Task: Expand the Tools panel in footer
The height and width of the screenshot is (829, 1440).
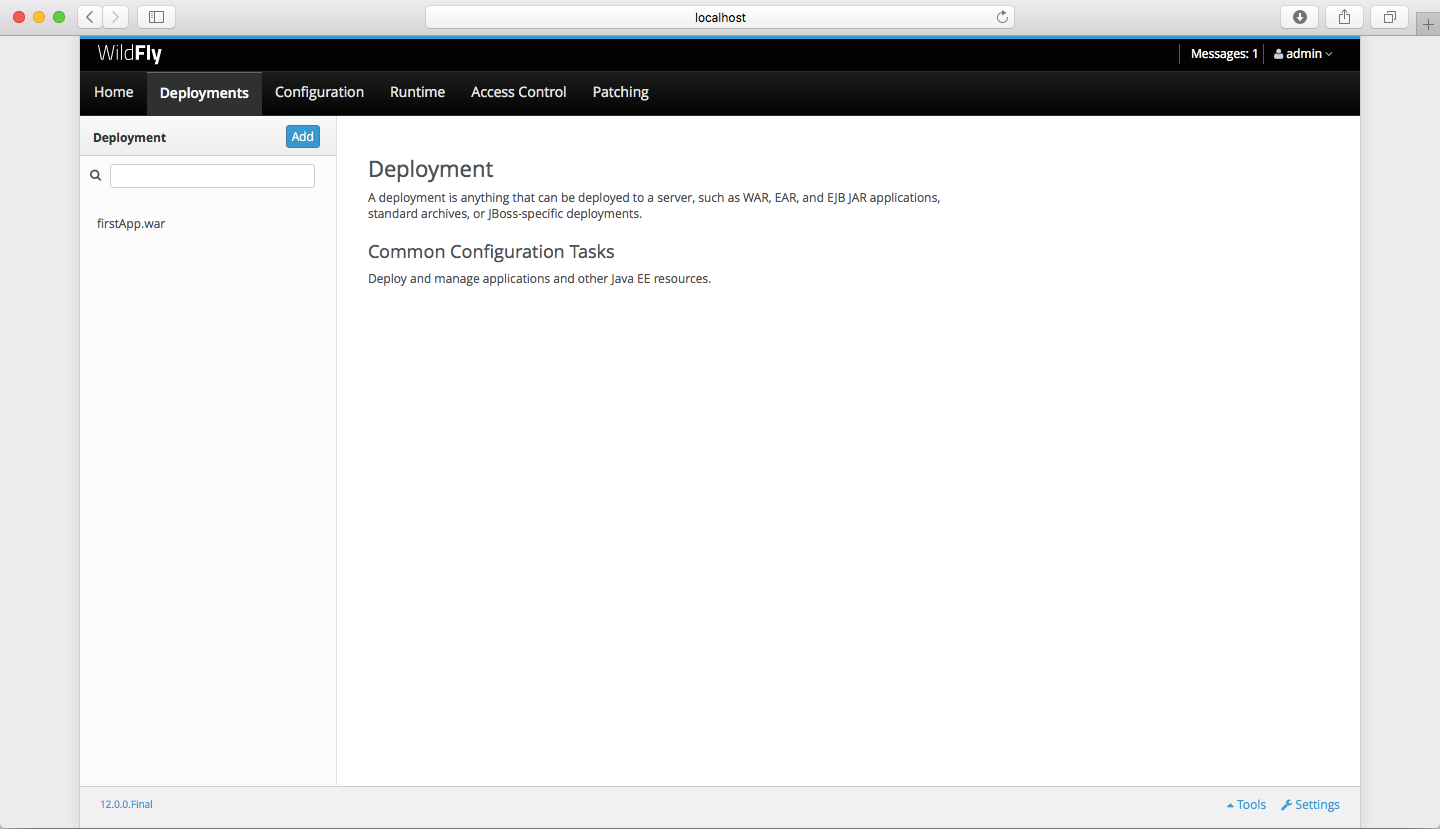Action: pos(1246,805)
